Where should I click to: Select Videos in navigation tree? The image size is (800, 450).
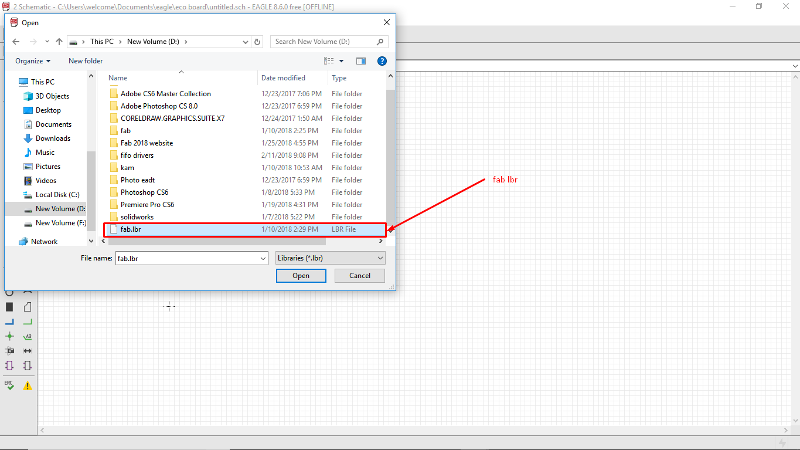point(45,181)
